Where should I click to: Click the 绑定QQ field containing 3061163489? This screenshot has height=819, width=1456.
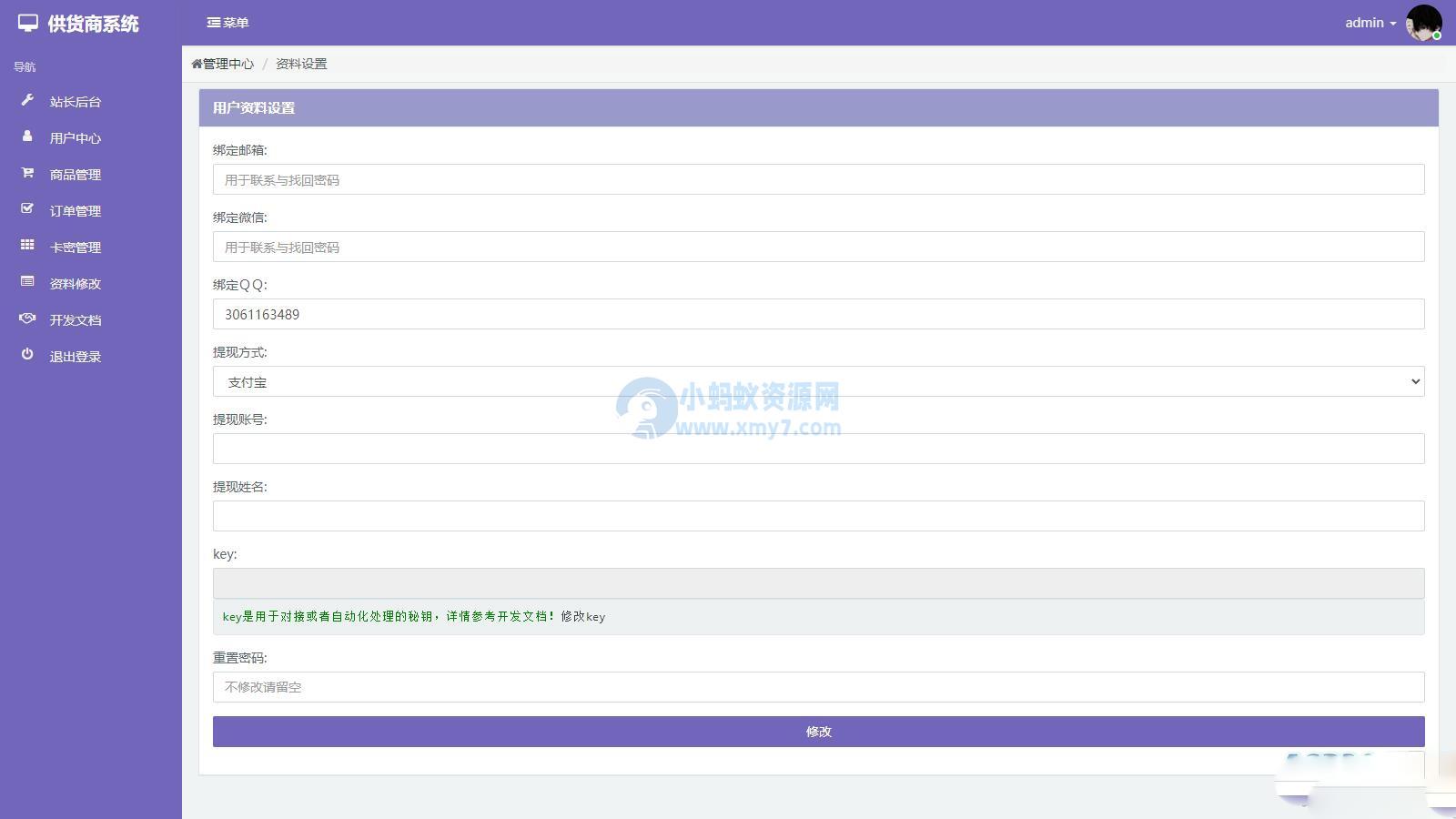pos(818,314)
